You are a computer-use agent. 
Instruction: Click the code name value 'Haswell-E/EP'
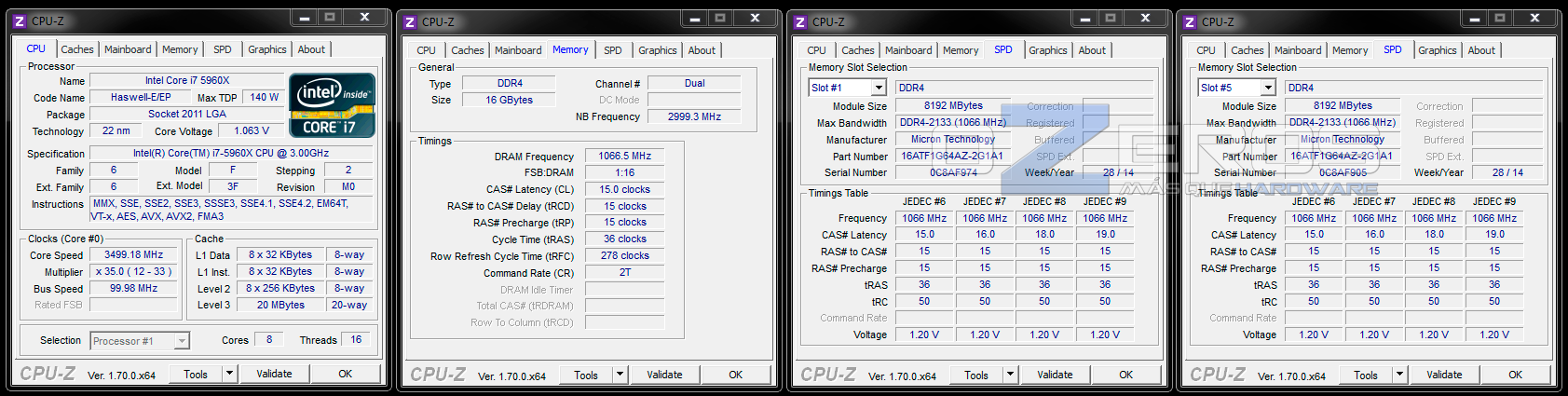pyautogui.click(x=141, y=97)
